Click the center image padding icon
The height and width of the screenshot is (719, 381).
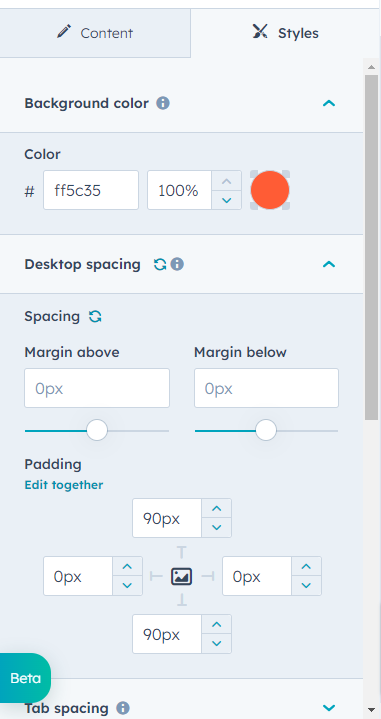182,576
